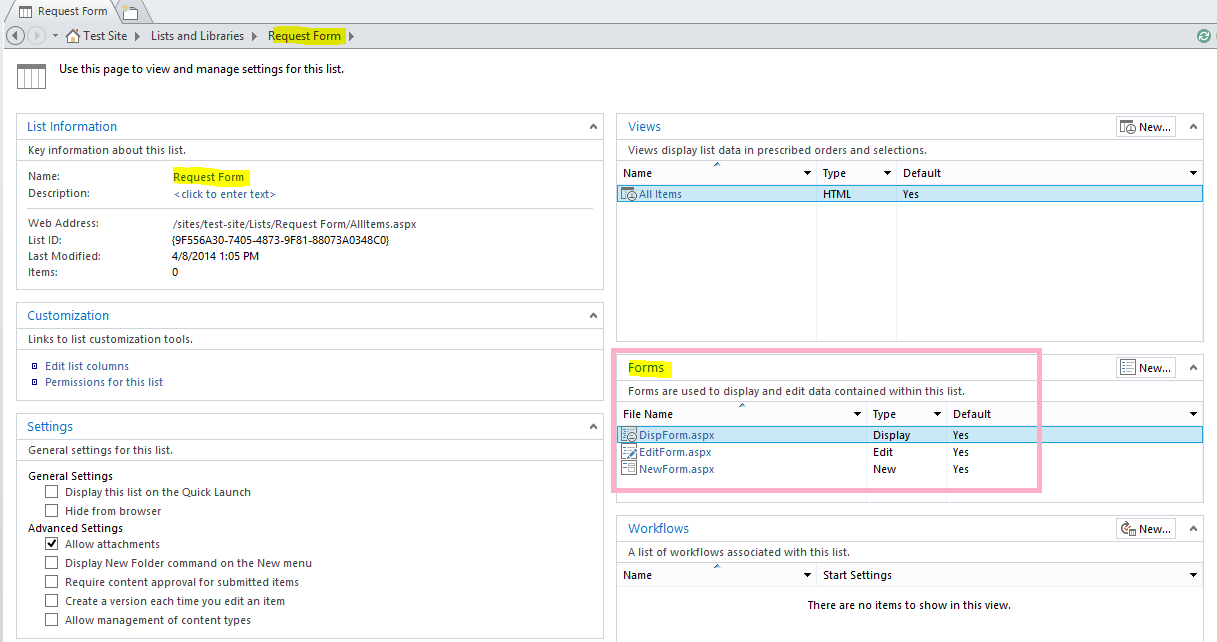Collapse the Settings section with its chevron
The width and height of the screenshot is (1217, 642).
(x=593, y=425)
